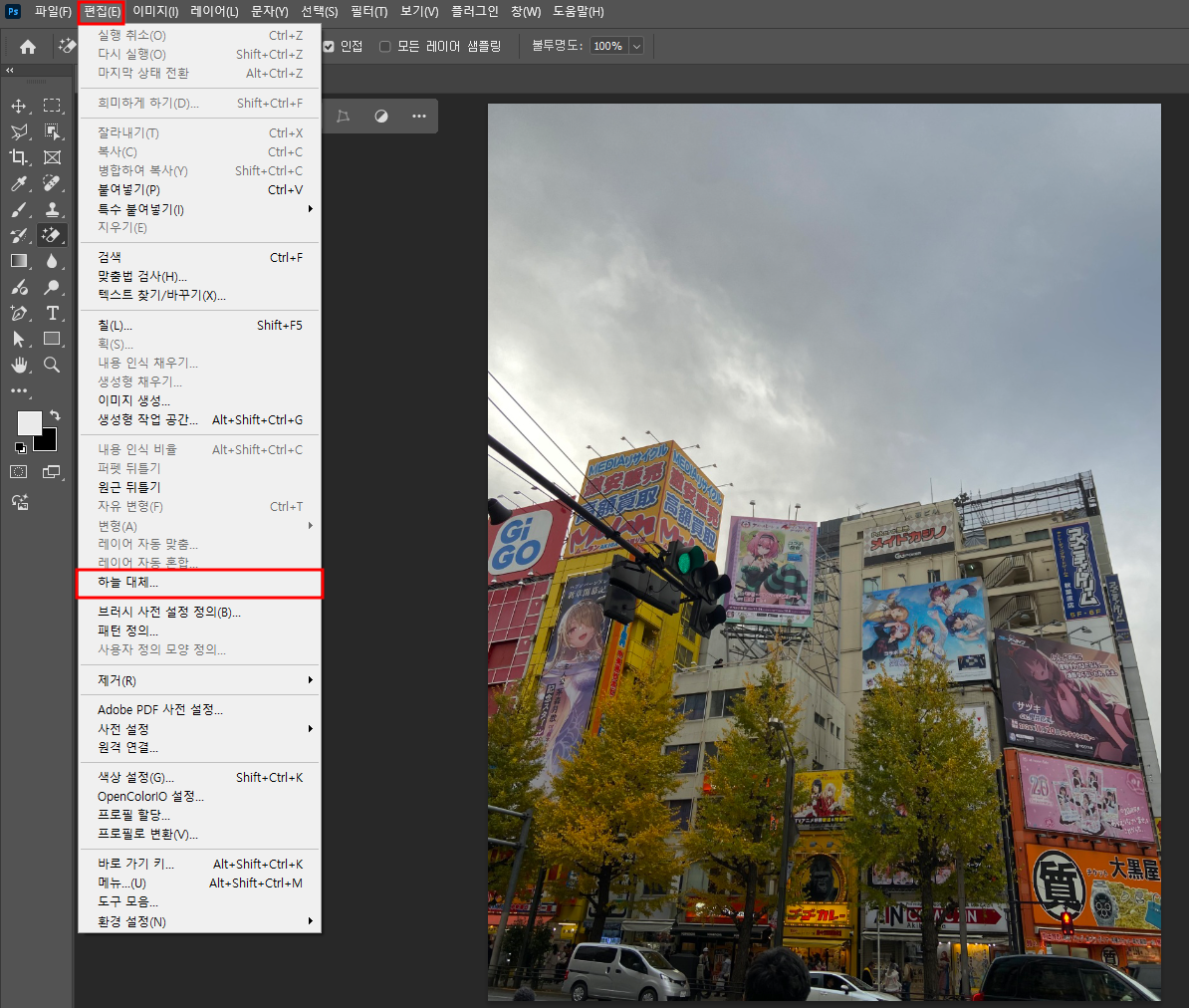Open the 레이어(L) menu
Viewport: 1189px width, 1008px height.
[214, 11]
